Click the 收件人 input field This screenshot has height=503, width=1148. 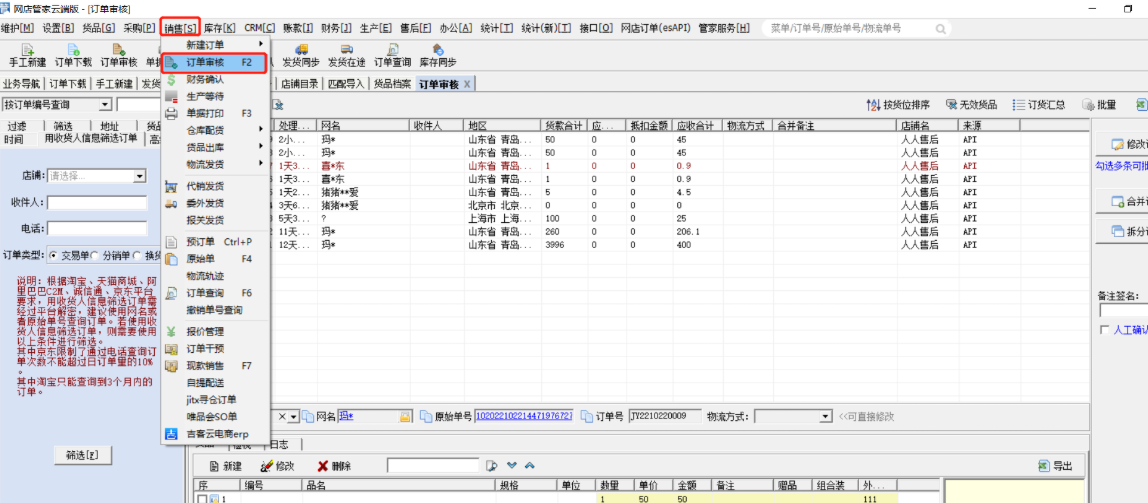(x=96, y=203)
